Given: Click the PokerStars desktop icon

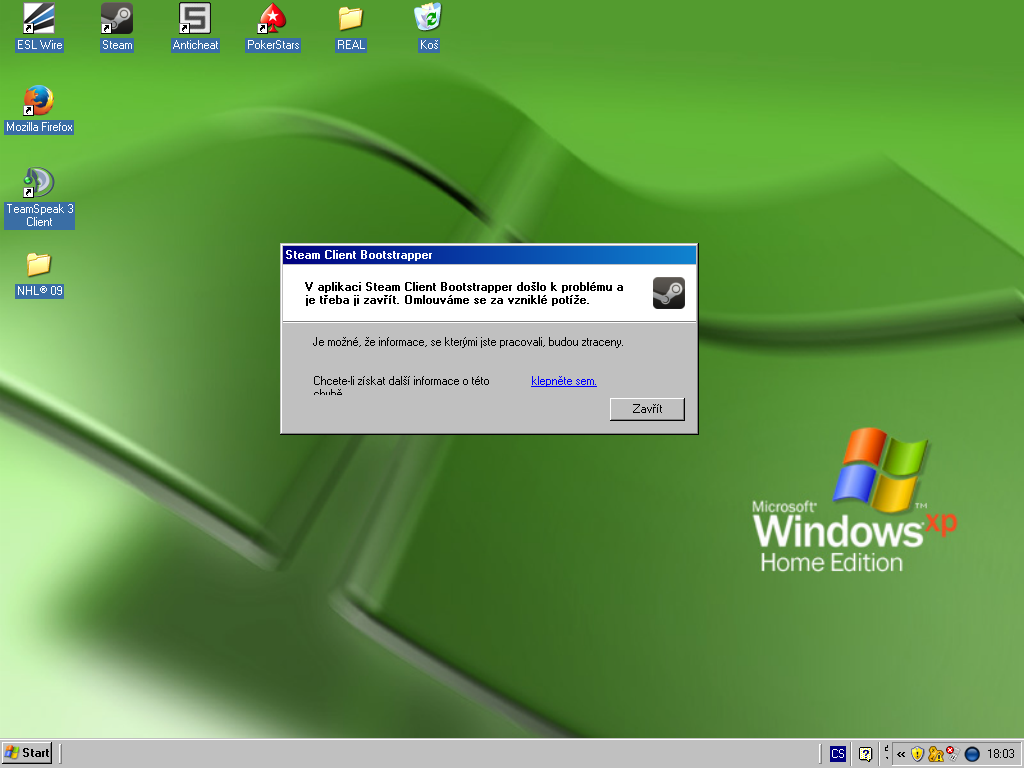Looking at the screenshot, I should tap(273, 19).
